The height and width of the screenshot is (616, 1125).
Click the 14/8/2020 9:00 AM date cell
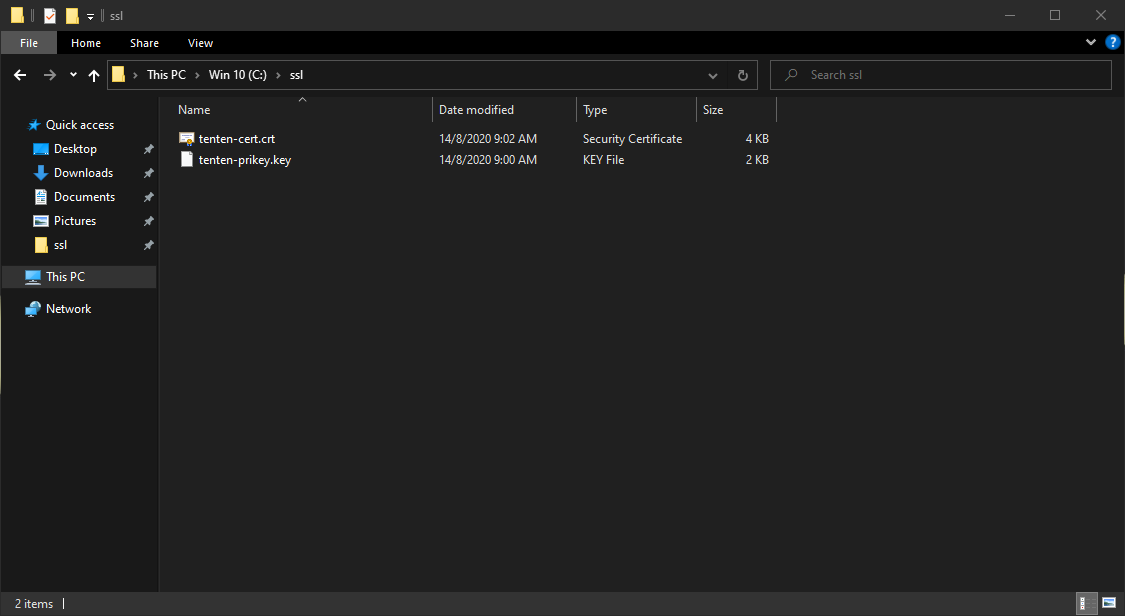(488, 159)
